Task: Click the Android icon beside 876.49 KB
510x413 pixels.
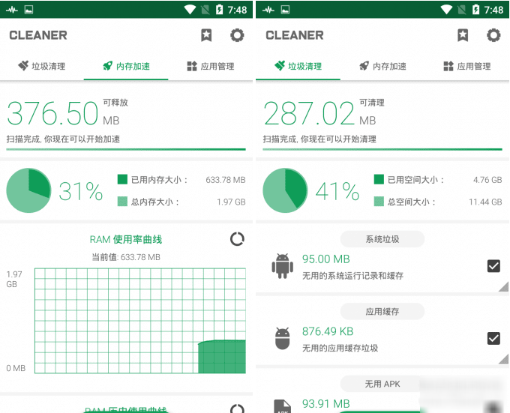Action: click(x=282, y=338)
